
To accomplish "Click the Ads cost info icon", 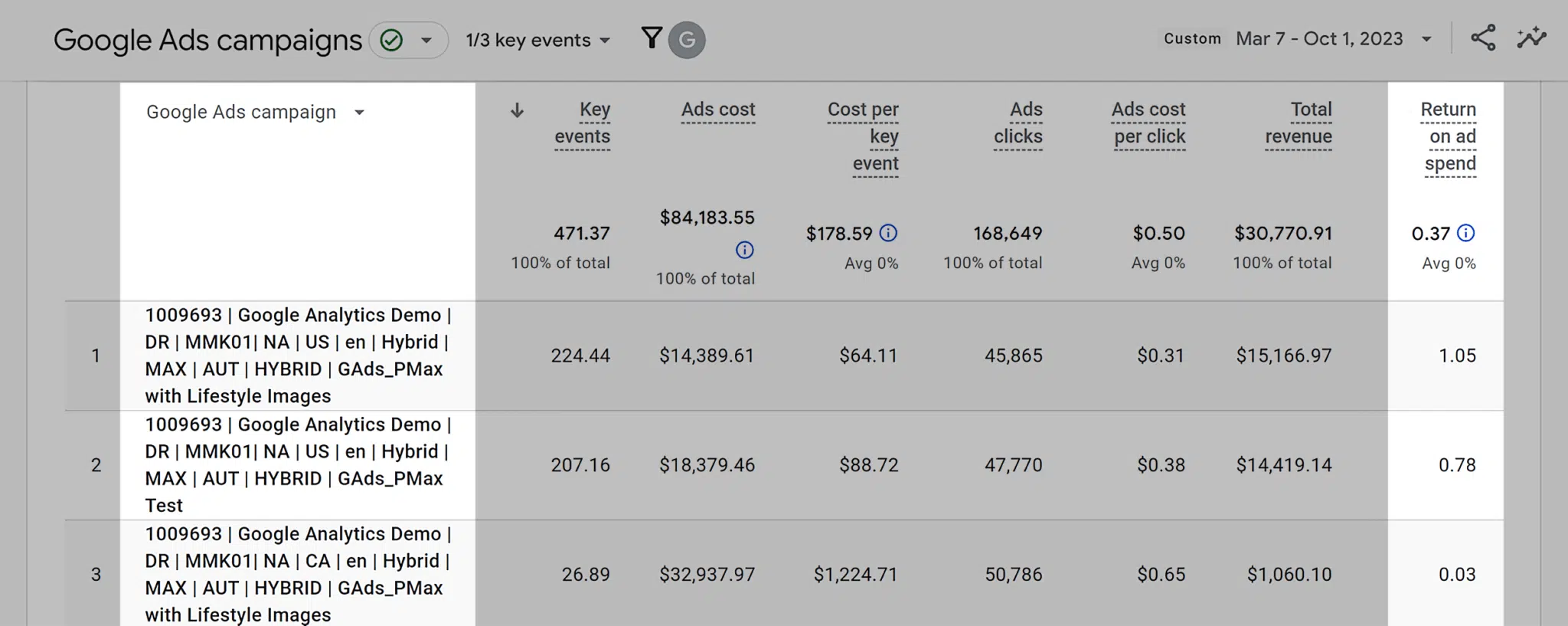I will pos(743,250).
